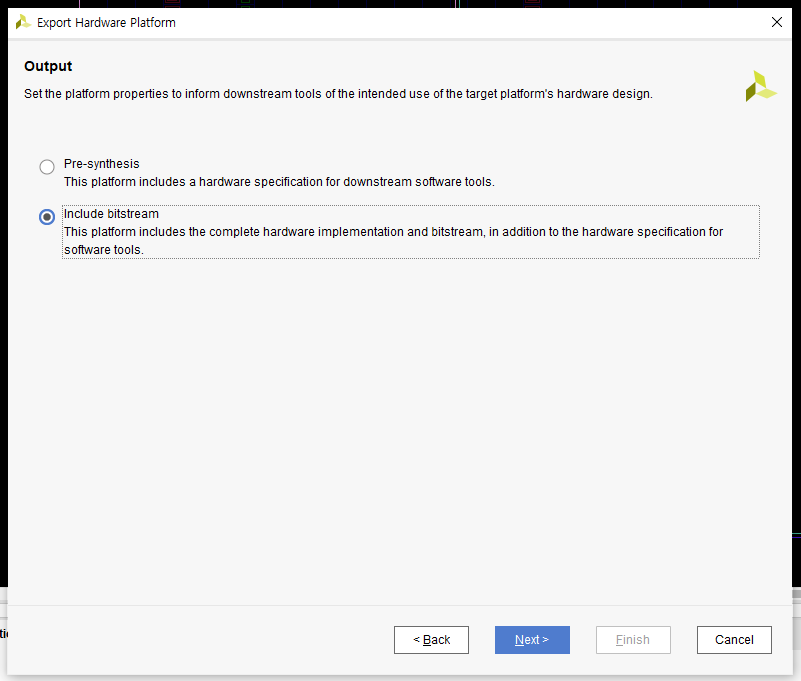Click 'complete hardware implementation and bitstream' description

coord(393,241)
